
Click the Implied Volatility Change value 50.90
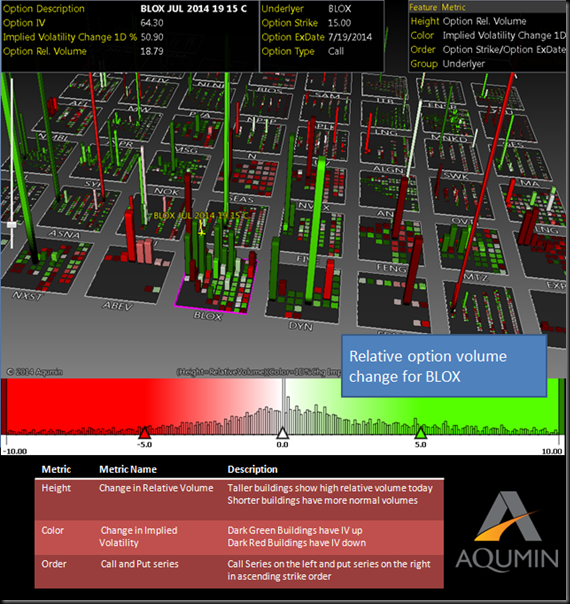pyautogui.click(x=152, y=37)
